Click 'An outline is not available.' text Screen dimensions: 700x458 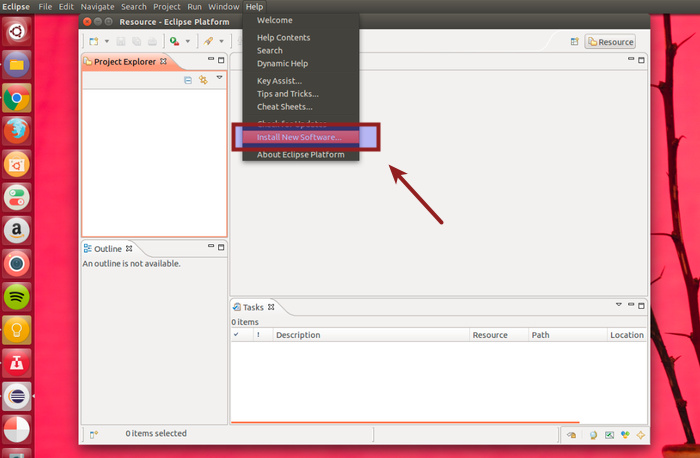(x=131, y=264)
